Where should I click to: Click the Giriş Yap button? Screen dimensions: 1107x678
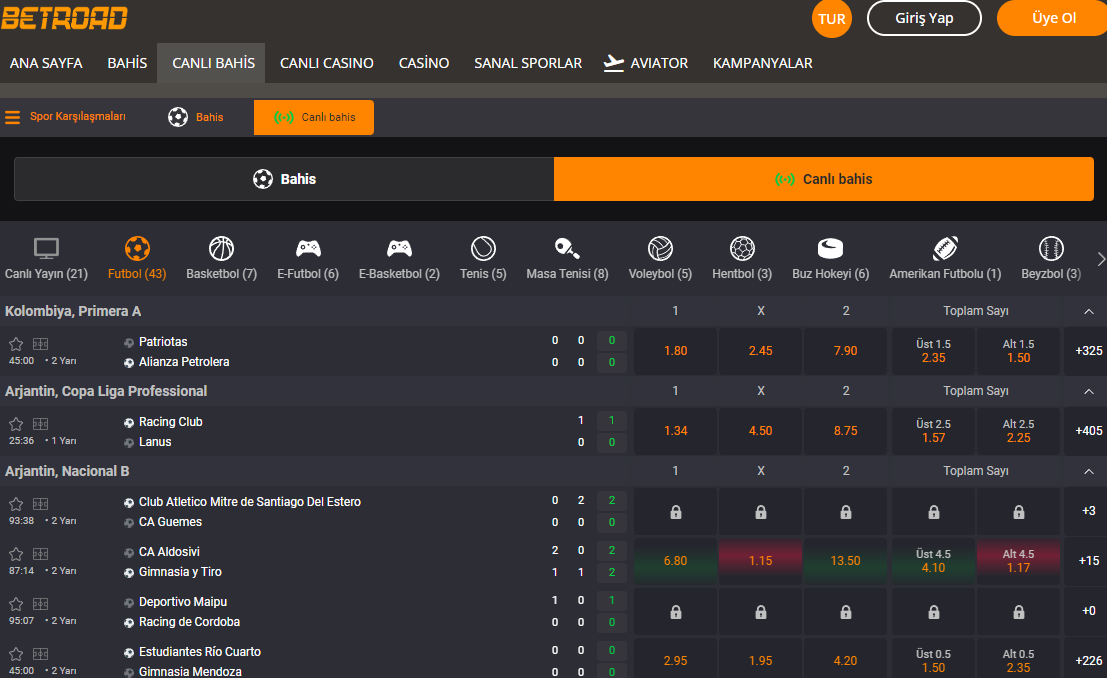coord(924,18)
